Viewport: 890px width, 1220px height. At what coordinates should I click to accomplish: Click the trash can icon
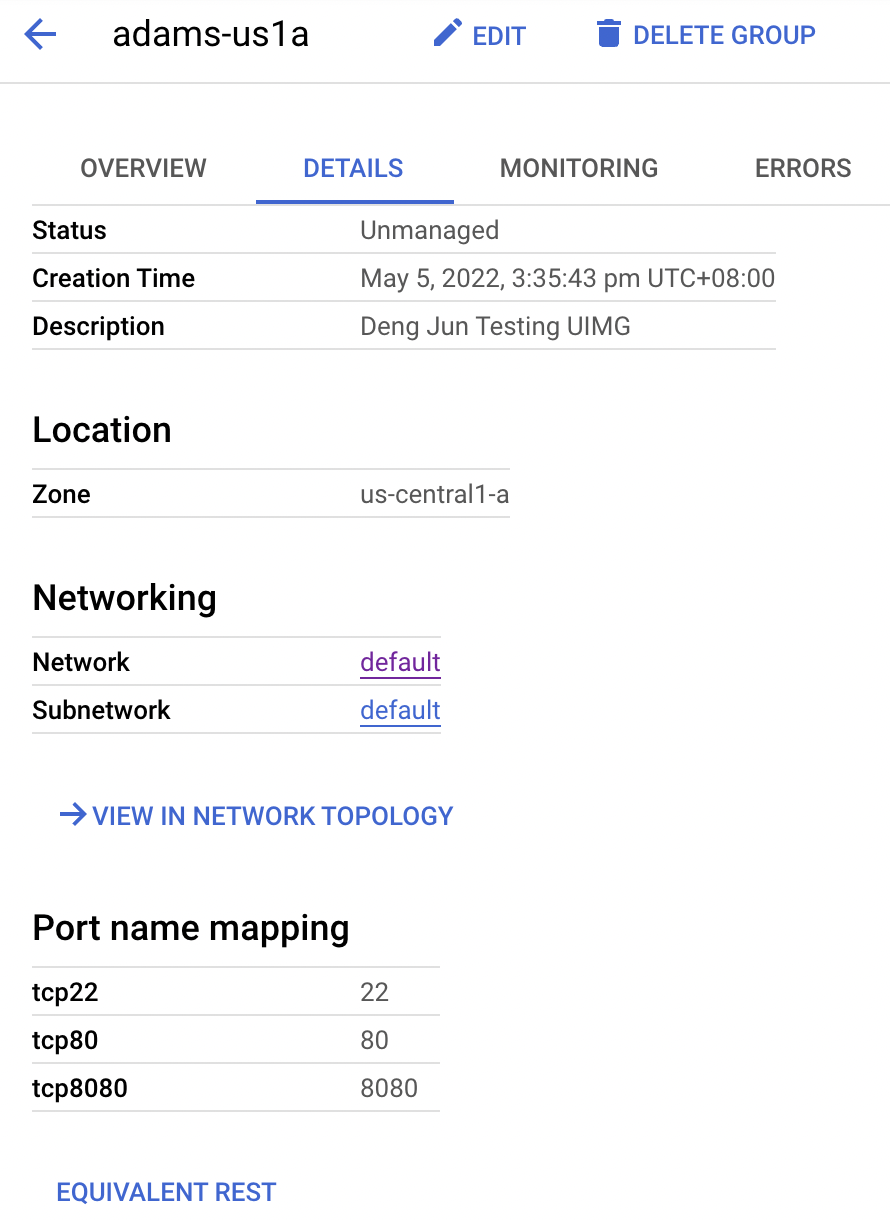pyautogui.click(x=607, y=35)
